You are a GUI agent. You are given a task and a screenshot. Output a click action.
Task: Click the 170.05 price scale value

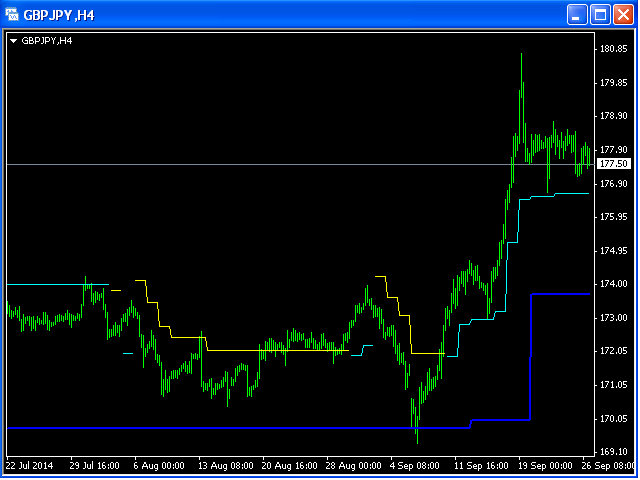(613, 419)
